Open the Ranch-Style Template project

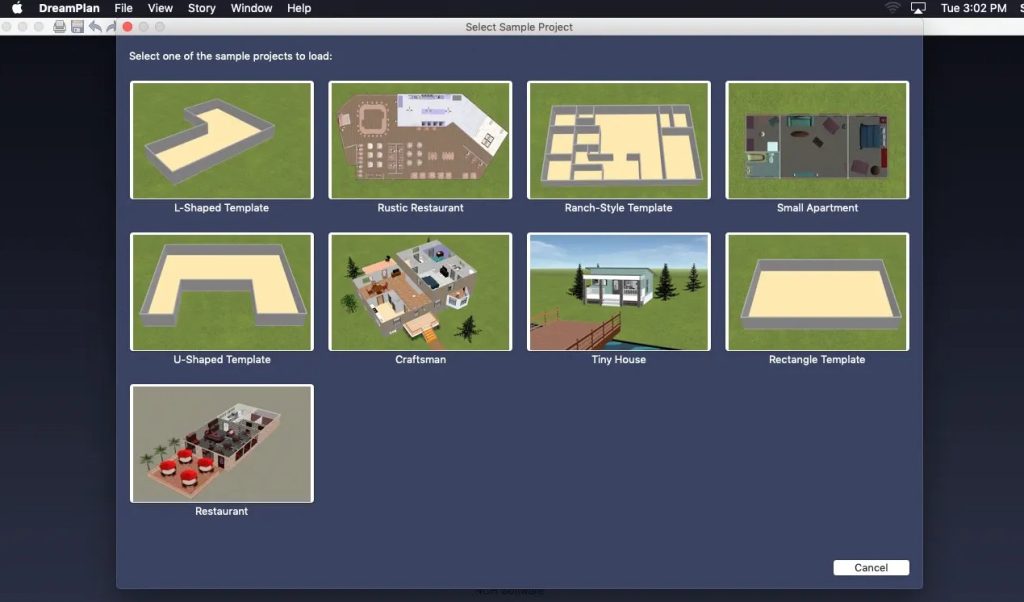point(618,140)
